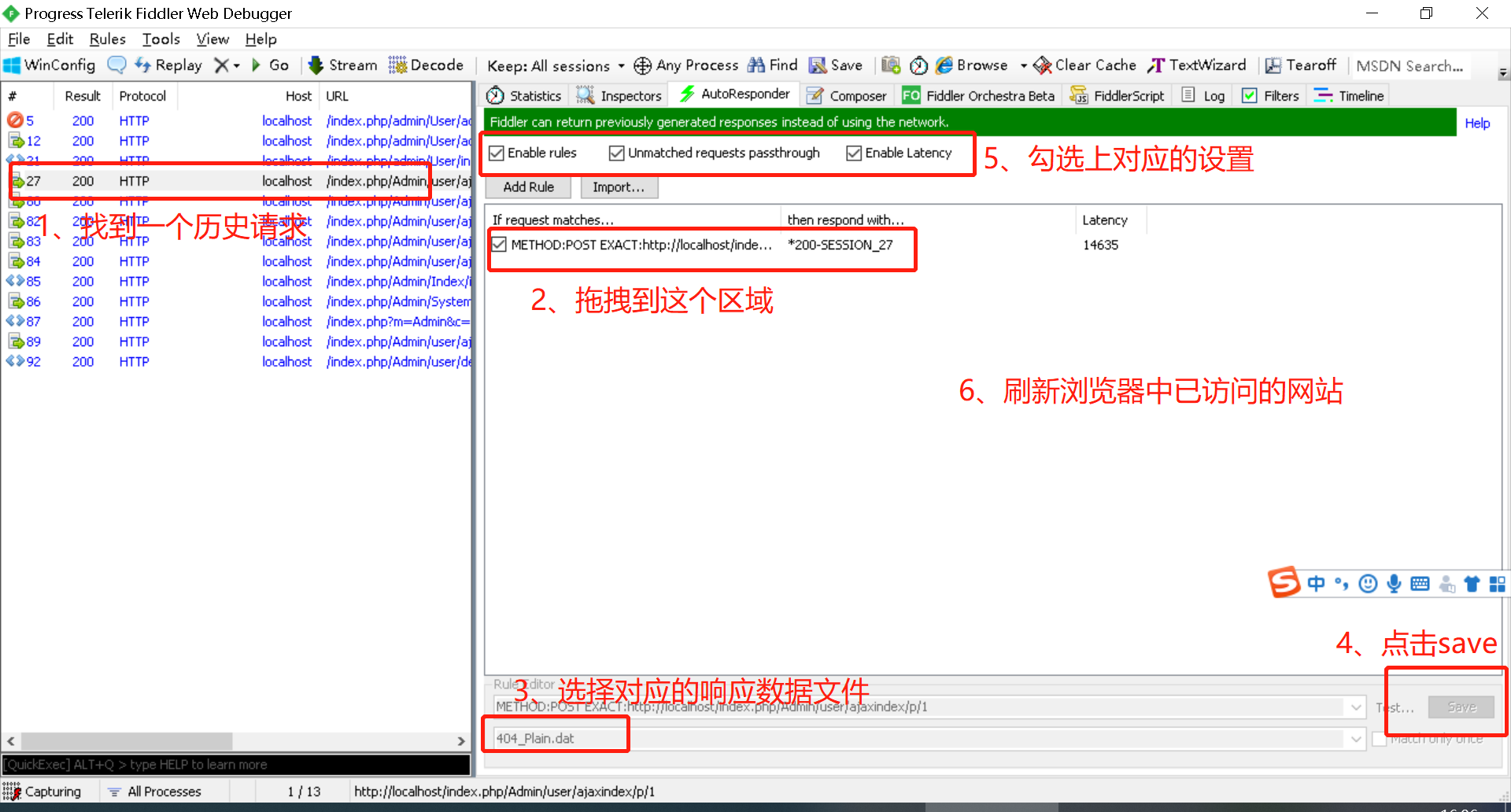The height and width of the screenshot is (812, 1511).
Task: Click the Clear Cache icon
Action: [1042, 65]
